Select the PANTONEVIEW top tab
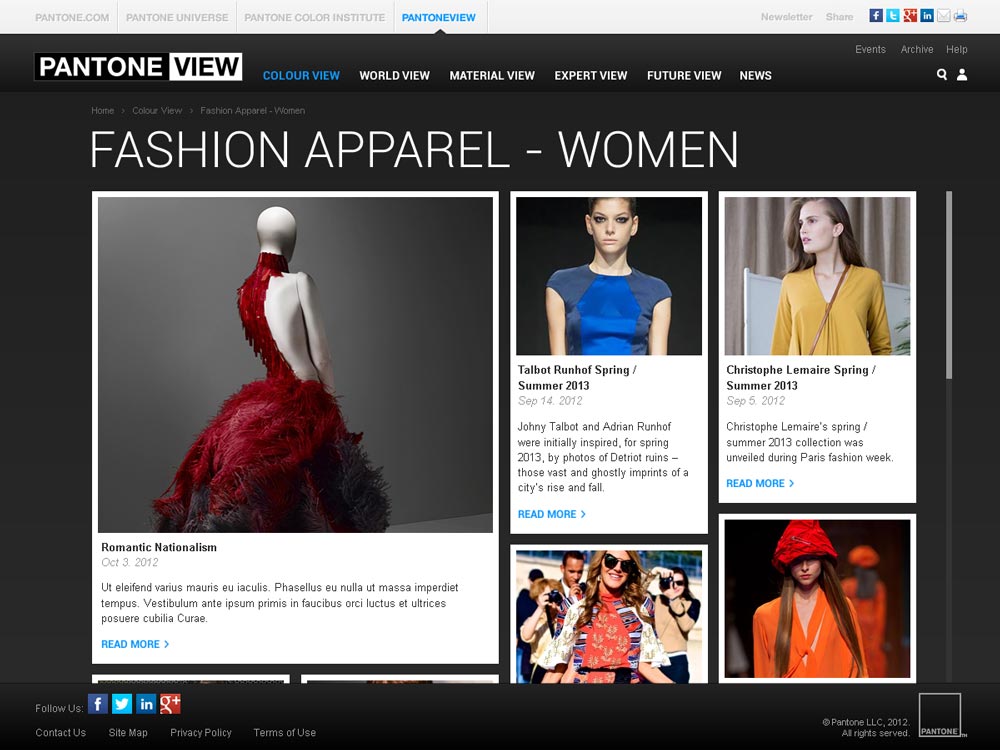The width and height of the screenshot is (1000, 750). point(439,17)
